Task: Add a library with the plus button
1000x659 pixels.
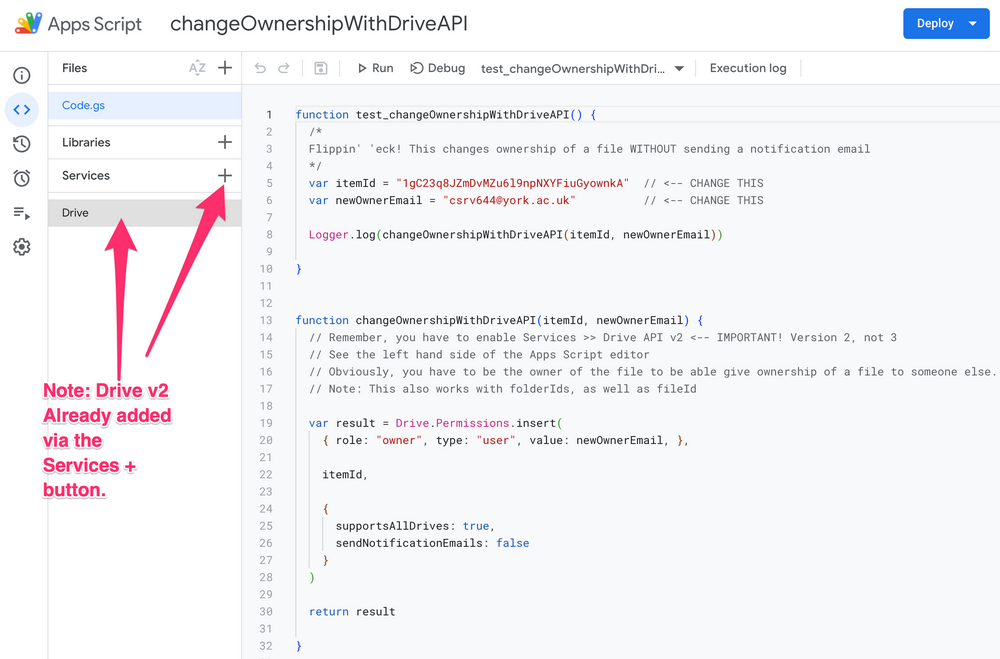Action: tap(225, 142)
